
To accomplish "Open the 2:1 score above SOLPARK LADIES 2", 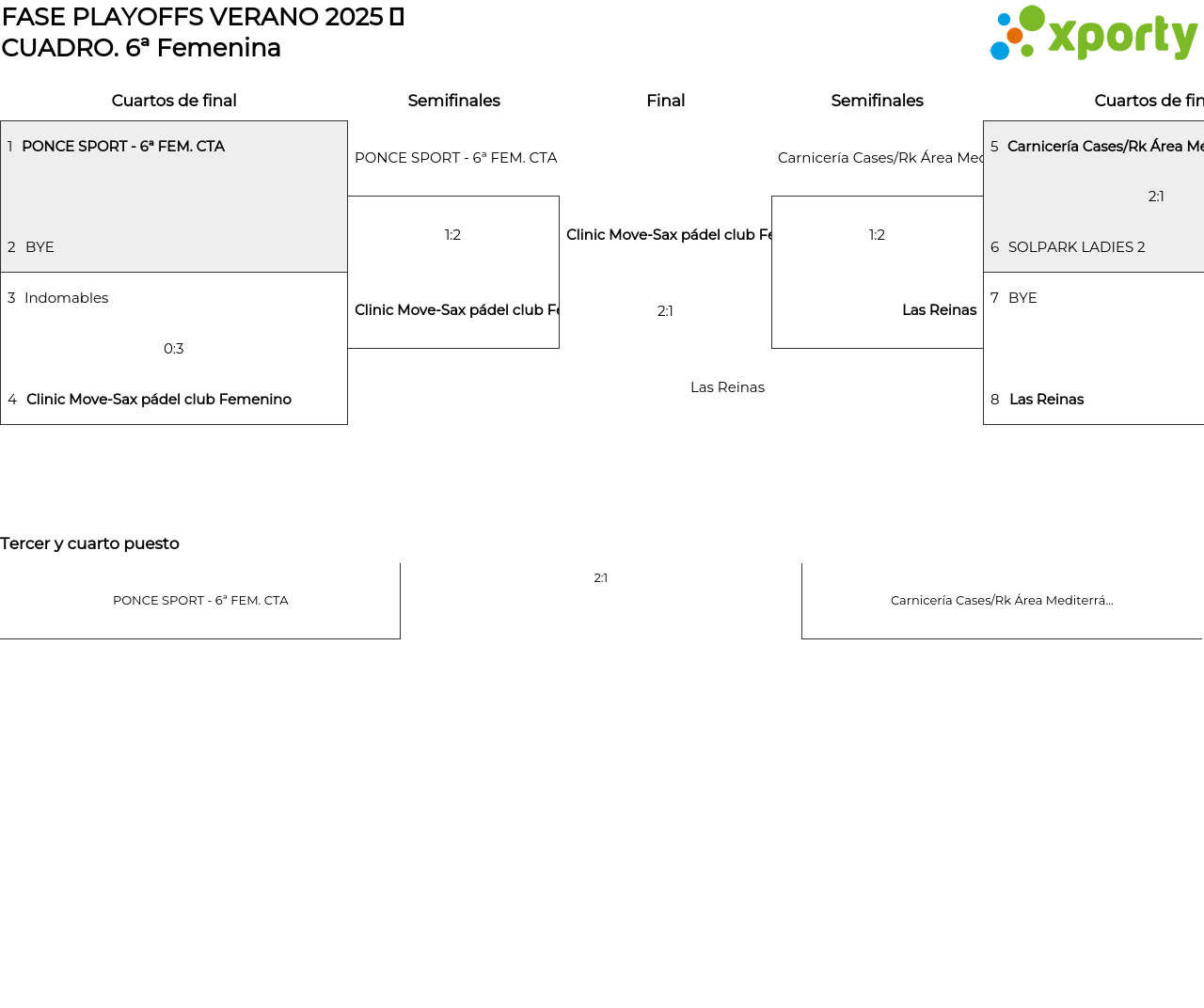I will click(1156, 197).
